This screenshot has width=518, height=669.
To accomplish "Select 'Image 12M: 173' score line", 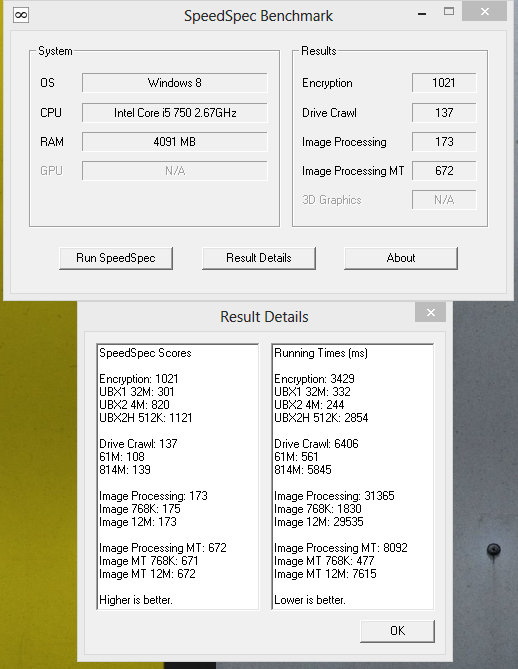I will click(x=138, y=522).
